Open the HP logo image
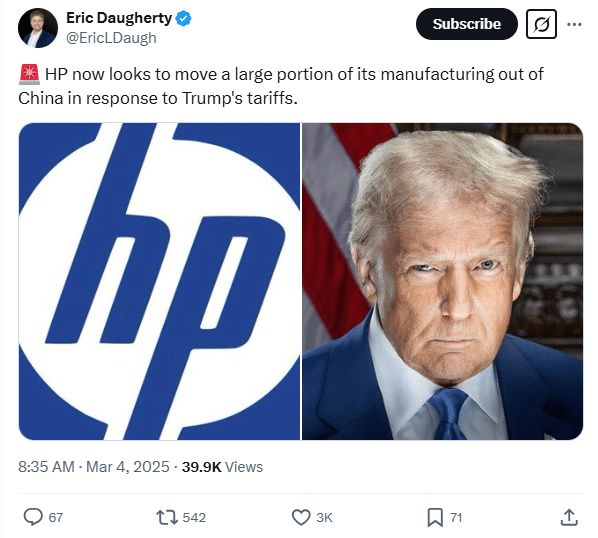The width and height of the screenshot is (598, 538). 159,281
